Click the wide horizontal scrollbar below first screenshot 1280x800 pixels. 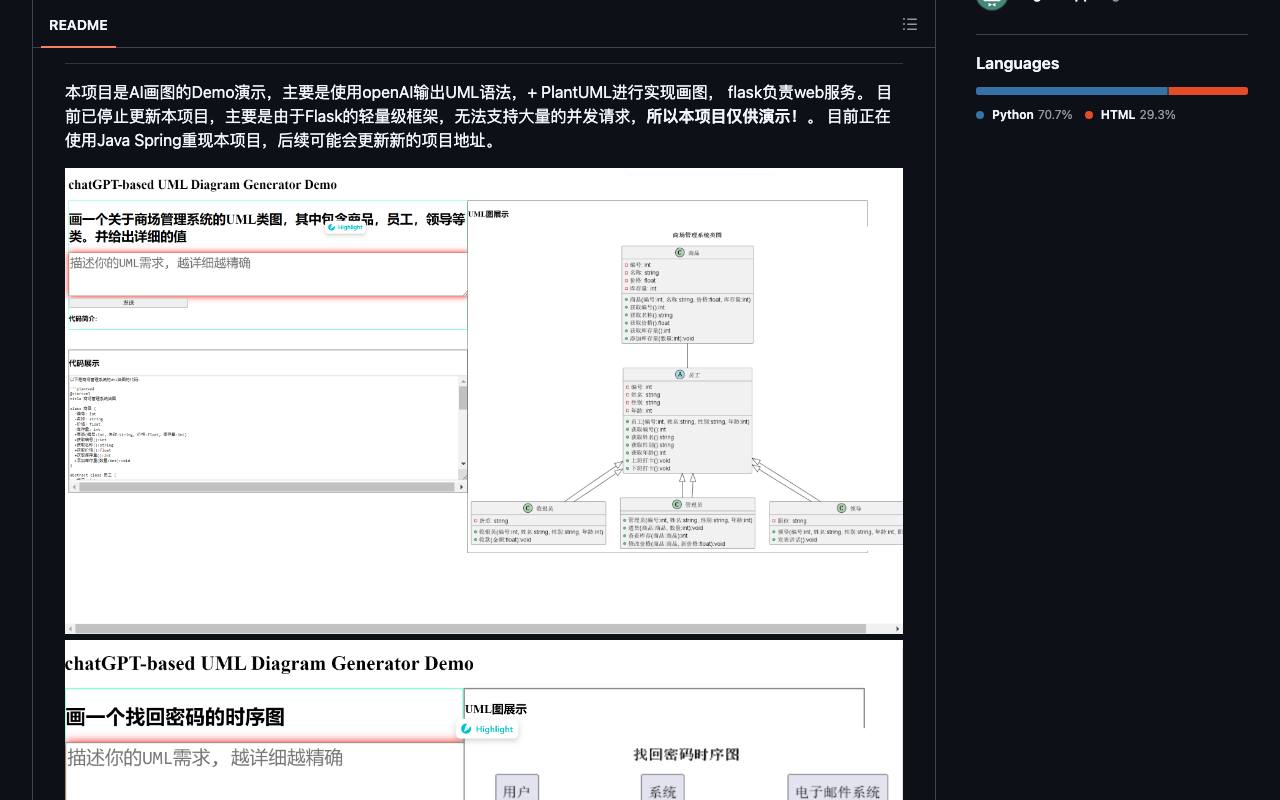click(x=484, y=629)
